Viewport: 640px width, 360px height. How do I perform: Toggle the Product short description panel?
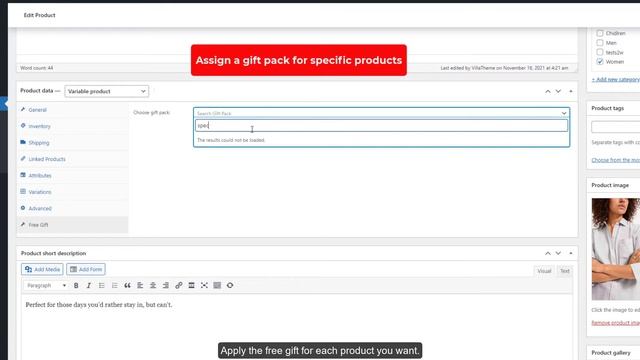tap(571, 253)
